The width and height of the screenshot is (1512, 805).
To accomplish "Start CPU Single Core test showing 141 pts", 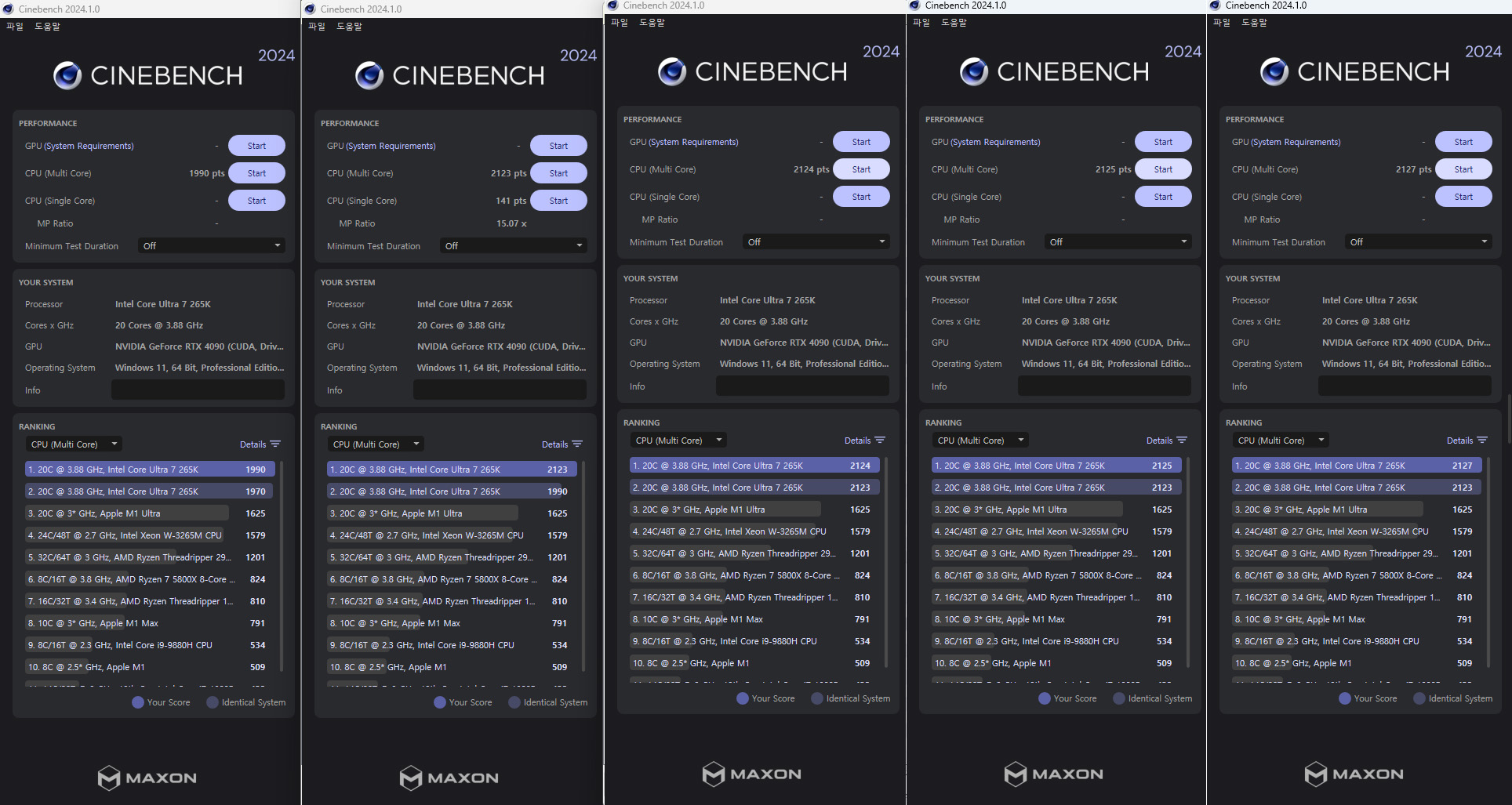I will pyautogui.click(x=558, y=201).
